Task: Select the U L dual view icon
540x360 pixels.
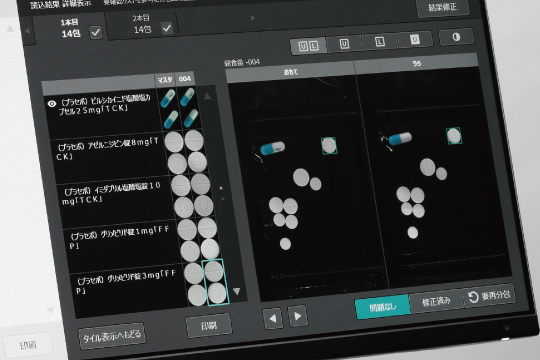Action: point(308,46)
